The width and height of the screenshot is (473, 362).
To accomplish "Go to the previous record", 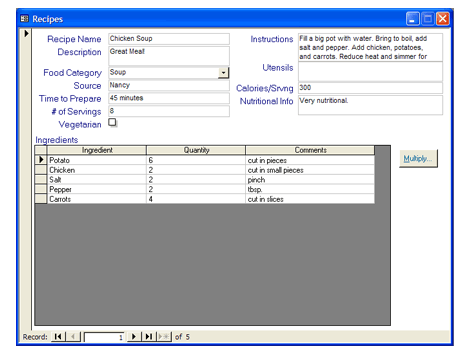I will coord(73,337).
